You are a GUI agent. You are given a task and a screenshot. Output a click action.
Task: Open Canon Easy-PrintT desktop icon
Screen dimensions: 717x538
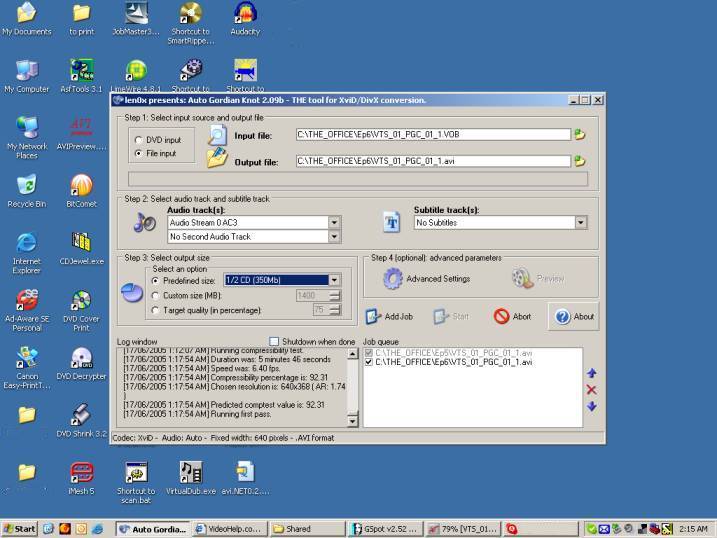point(27,368)
